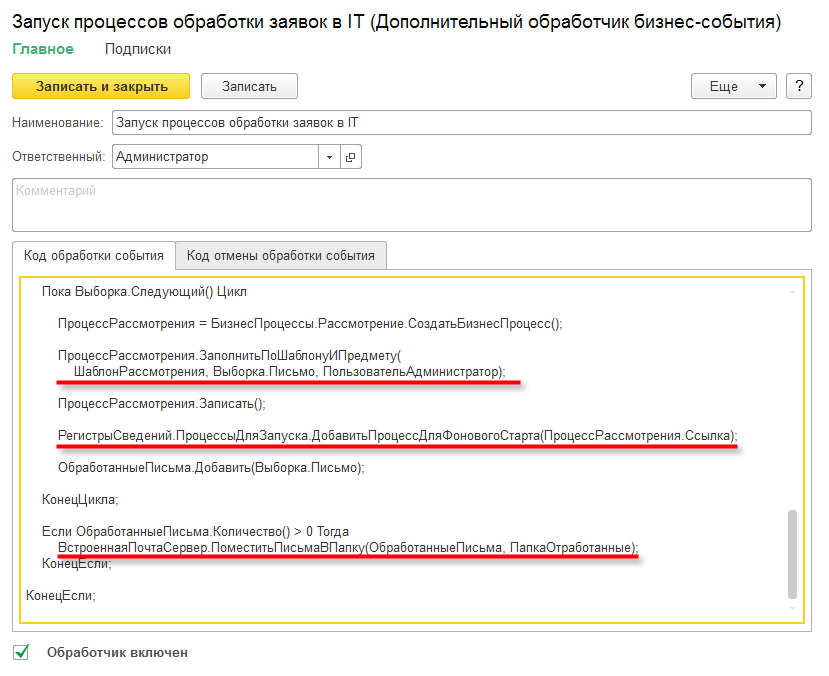Toggle the Обработчик включен checkbox
Image resolution: width=829 pixels, height=676 pixels.
click(21, 653)
